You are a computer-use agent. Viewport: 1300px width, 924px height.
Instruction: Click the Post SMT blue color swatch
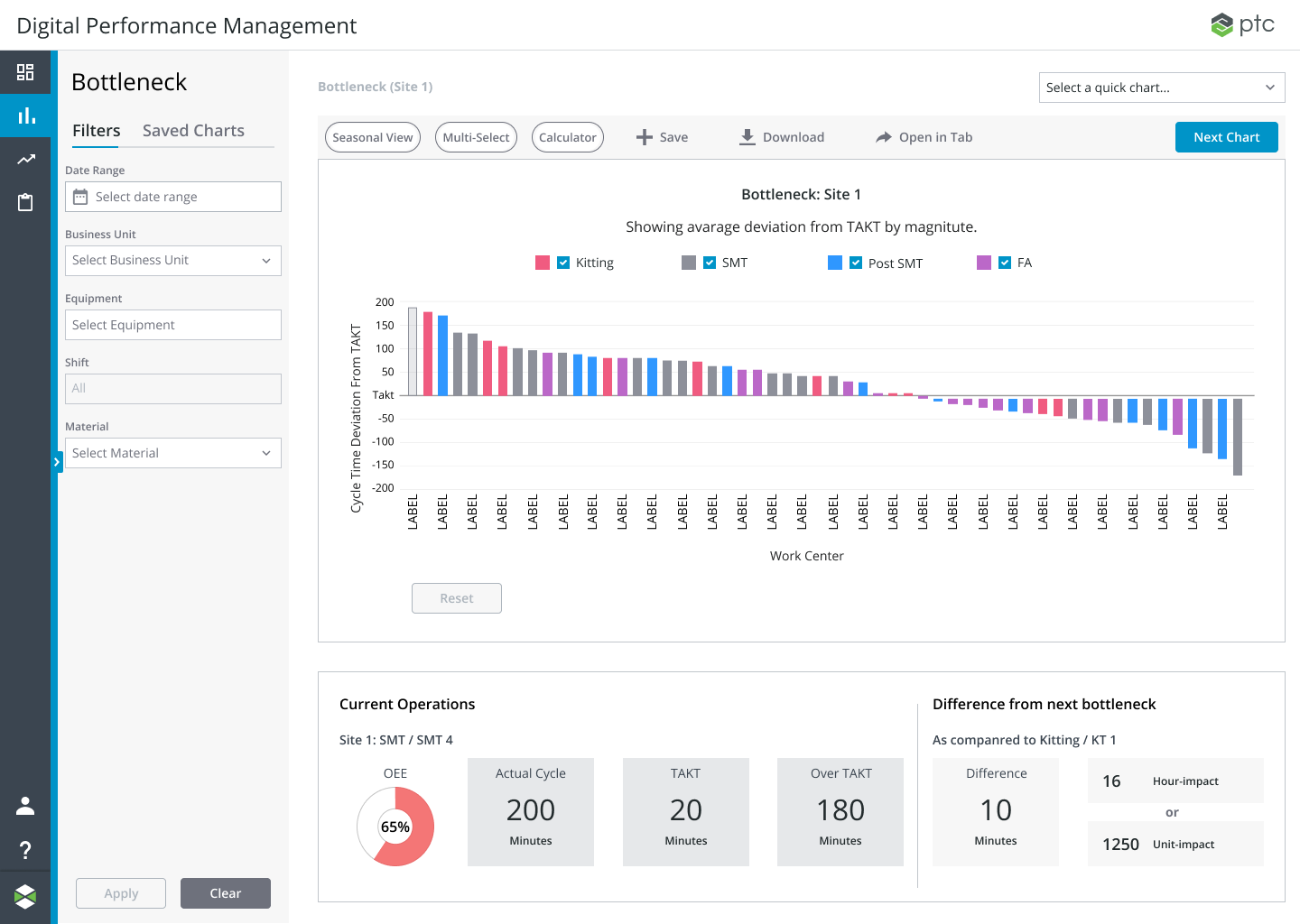835,263
